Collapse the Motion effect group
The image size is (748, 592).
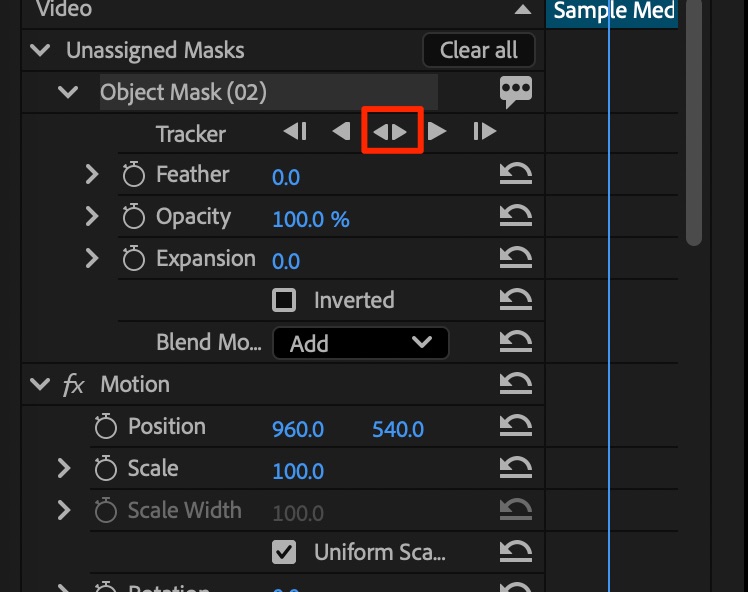coord(40,384)
